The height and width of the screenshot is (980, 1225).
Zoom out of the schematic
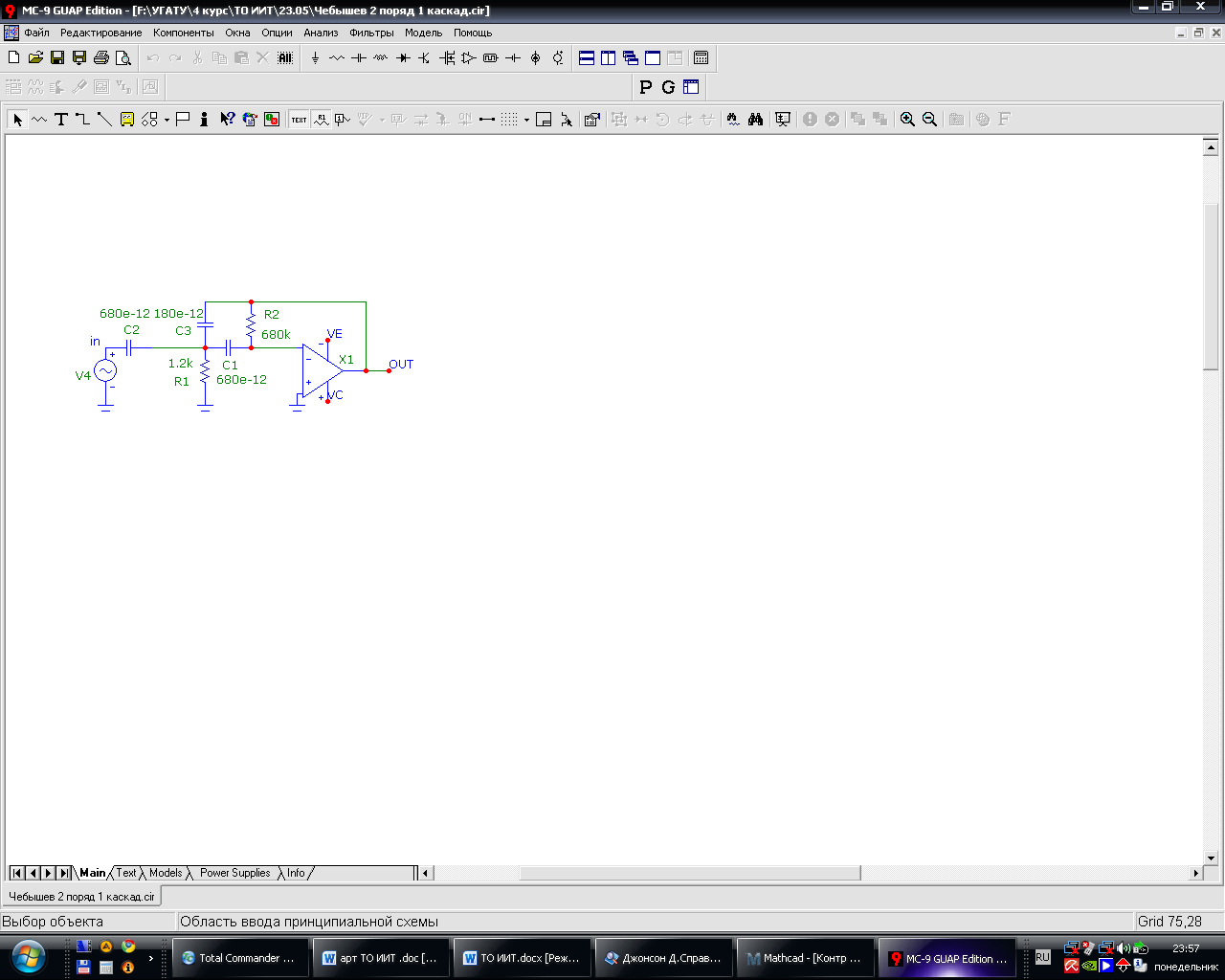929,119
